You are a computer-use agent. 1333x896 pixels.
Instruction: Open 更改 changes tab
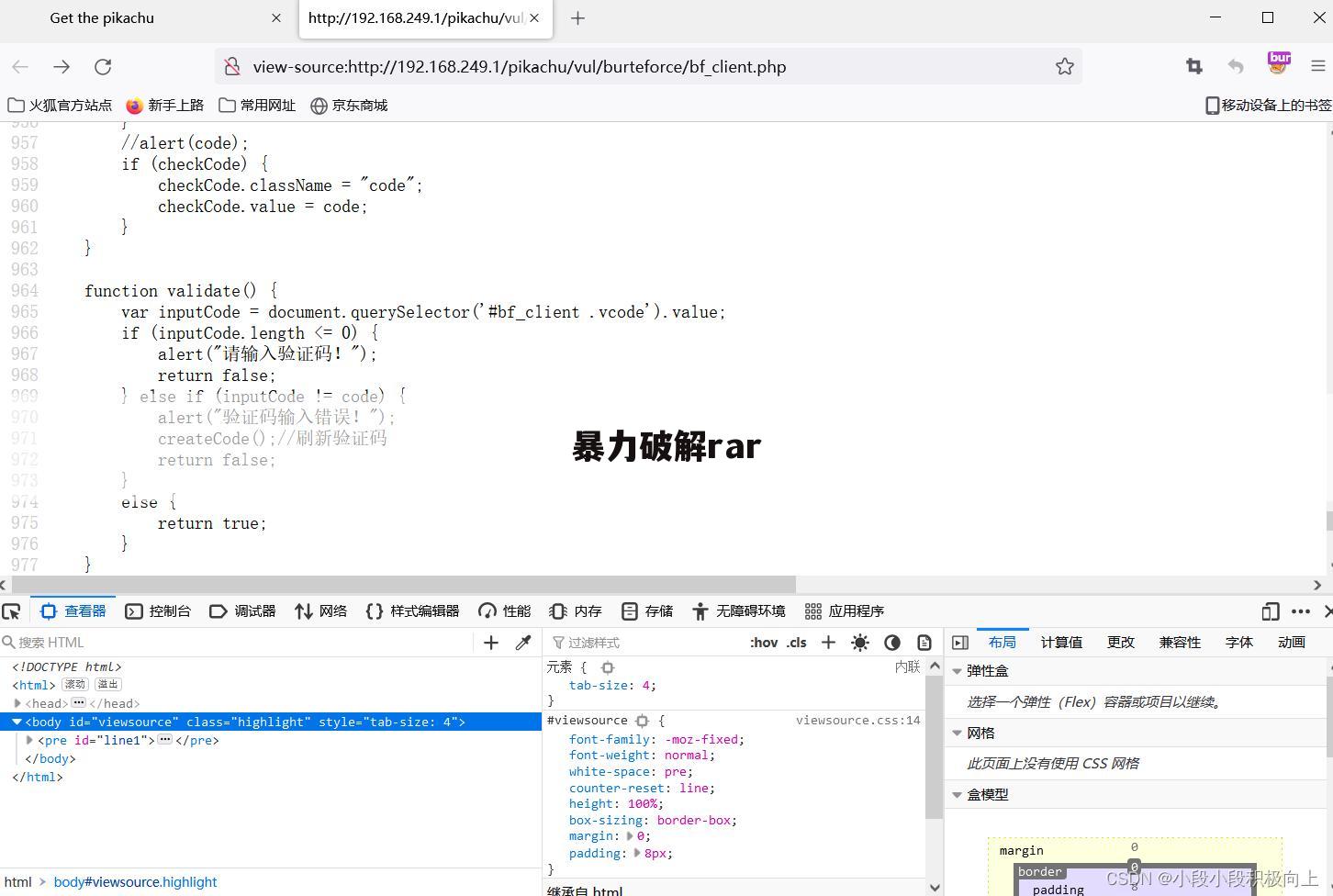click(1121, 643)
